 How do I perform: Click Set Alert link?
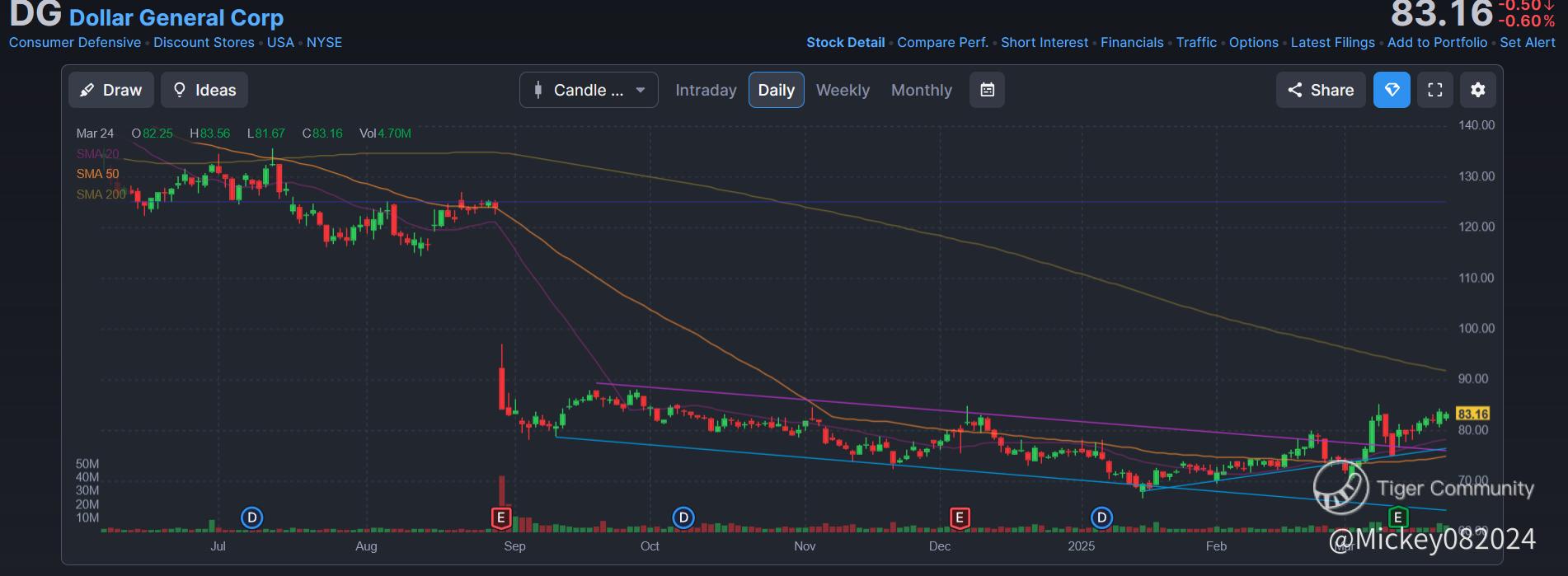[x=1528, y=42]
